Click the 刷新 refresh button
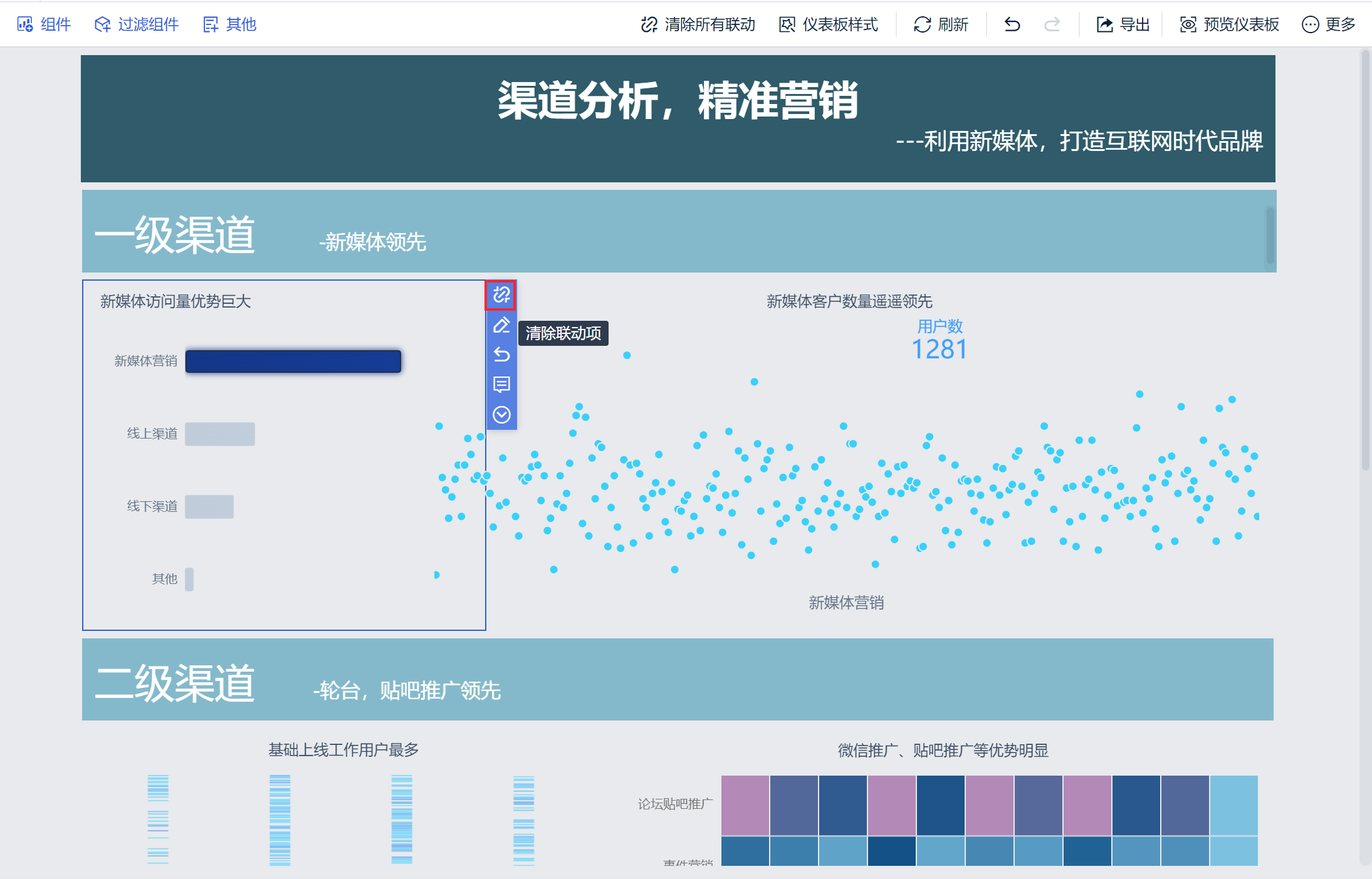Screen dimensions: 1372x879 point(941,24)
